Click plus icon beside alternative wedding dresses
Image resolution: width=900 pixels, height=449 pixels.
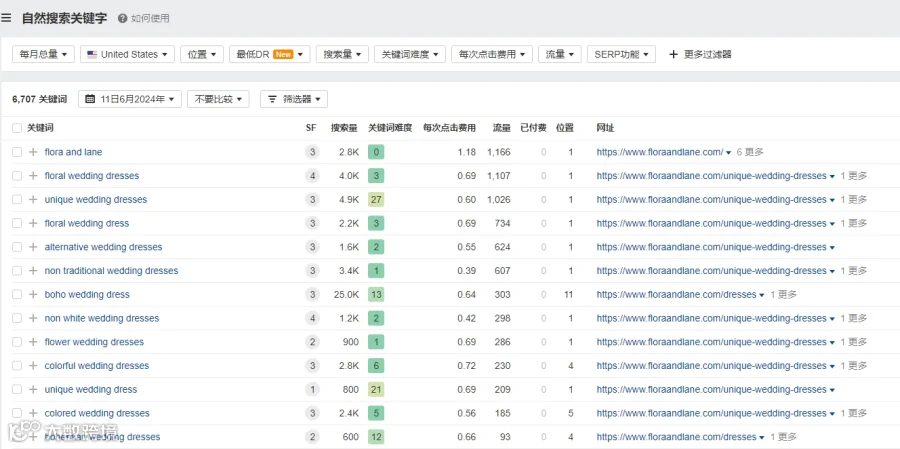pos(33,247)
